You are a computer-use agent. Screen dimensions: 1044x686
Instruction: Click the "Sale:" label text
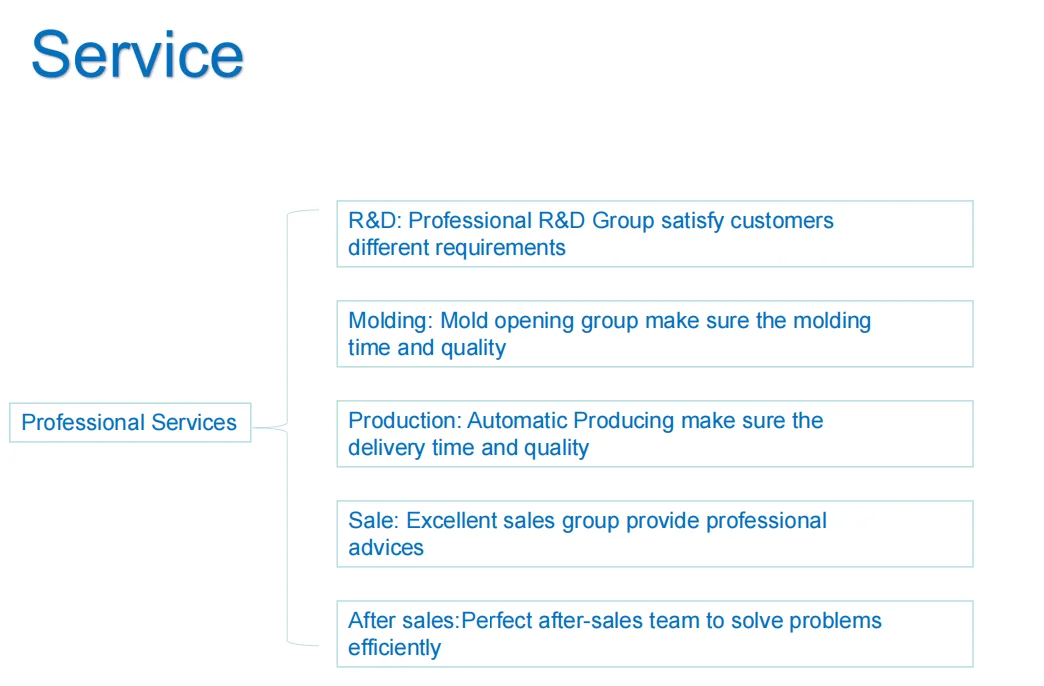374,521
